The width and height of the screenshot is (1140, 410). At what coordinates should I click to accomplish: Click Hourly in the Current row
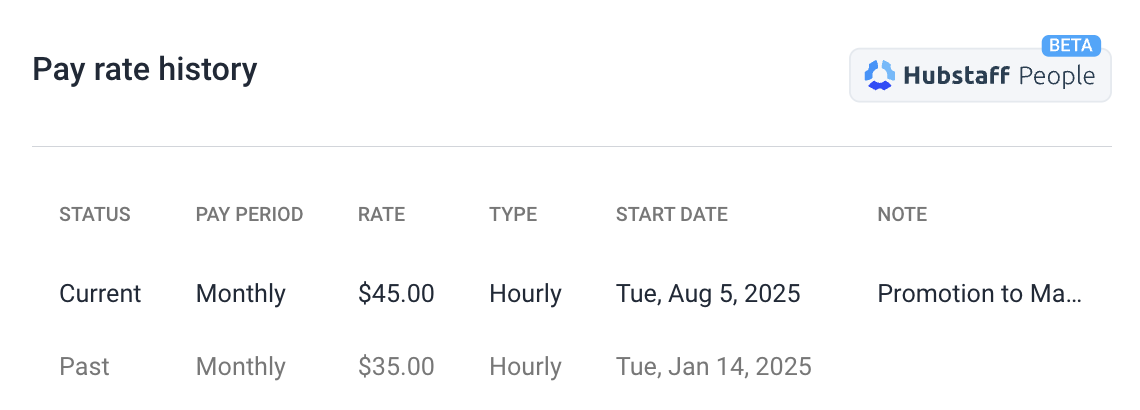click(x=526, y=294)
